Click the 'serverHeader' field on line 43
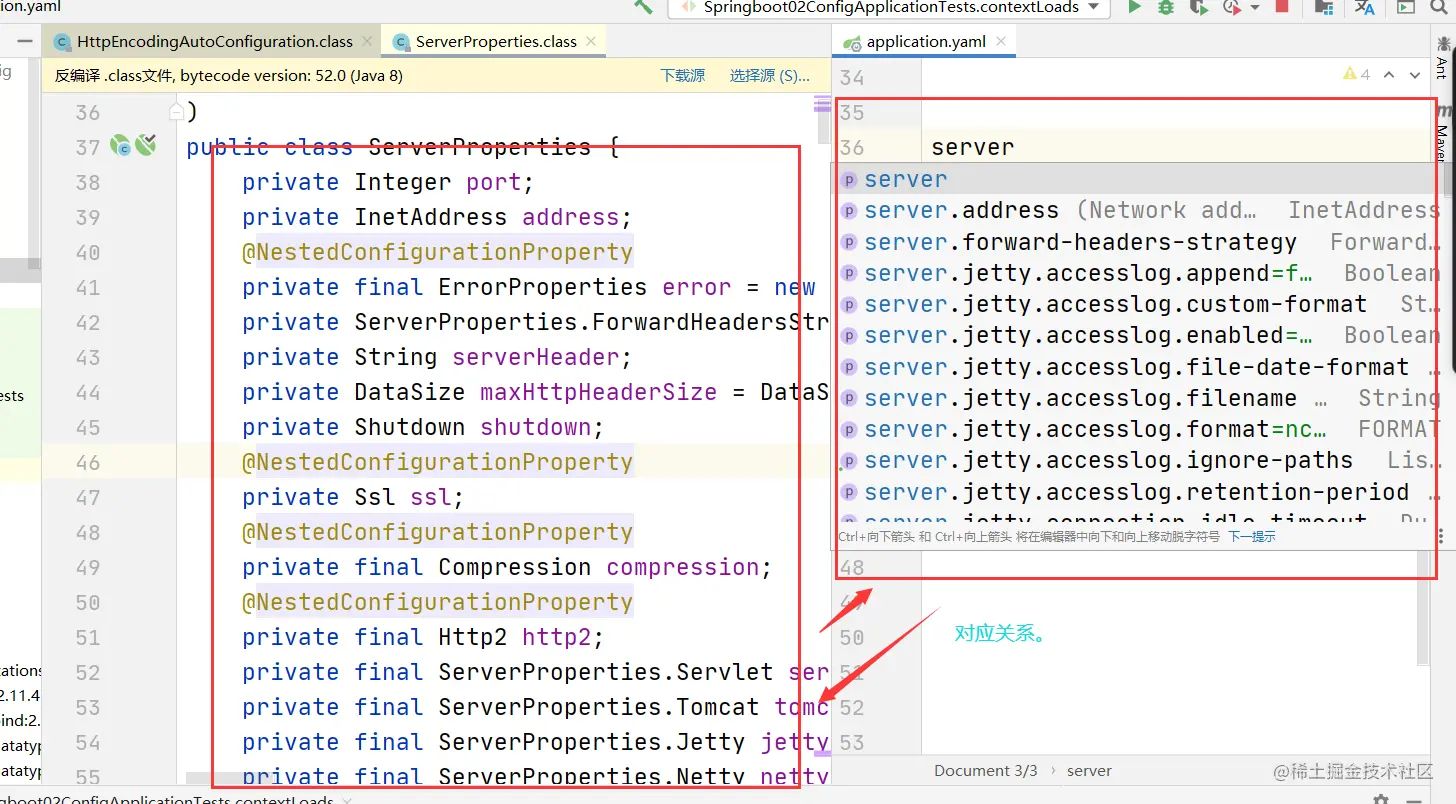1456x804 pixels. tap(536, 357)
